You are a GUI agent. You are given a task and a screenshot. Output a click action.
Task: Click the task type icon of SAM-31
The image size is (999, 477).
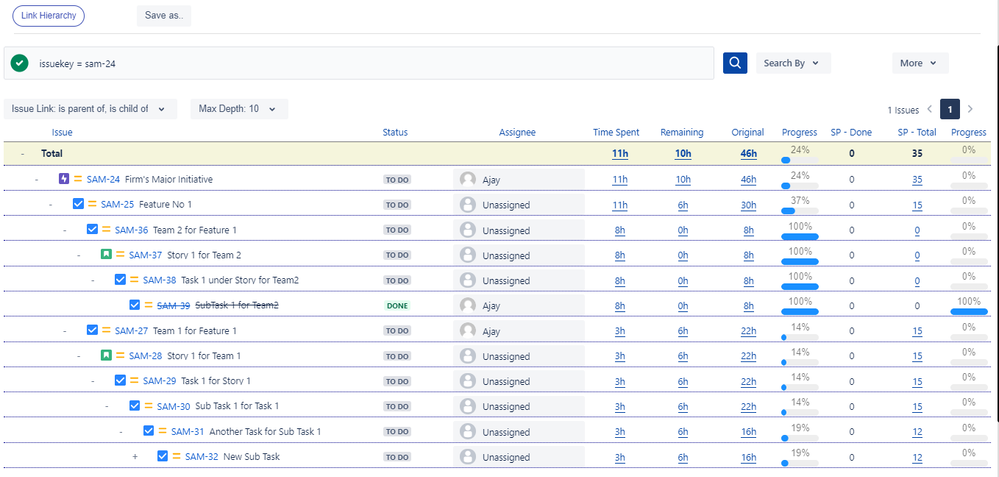tap(148, 431)
